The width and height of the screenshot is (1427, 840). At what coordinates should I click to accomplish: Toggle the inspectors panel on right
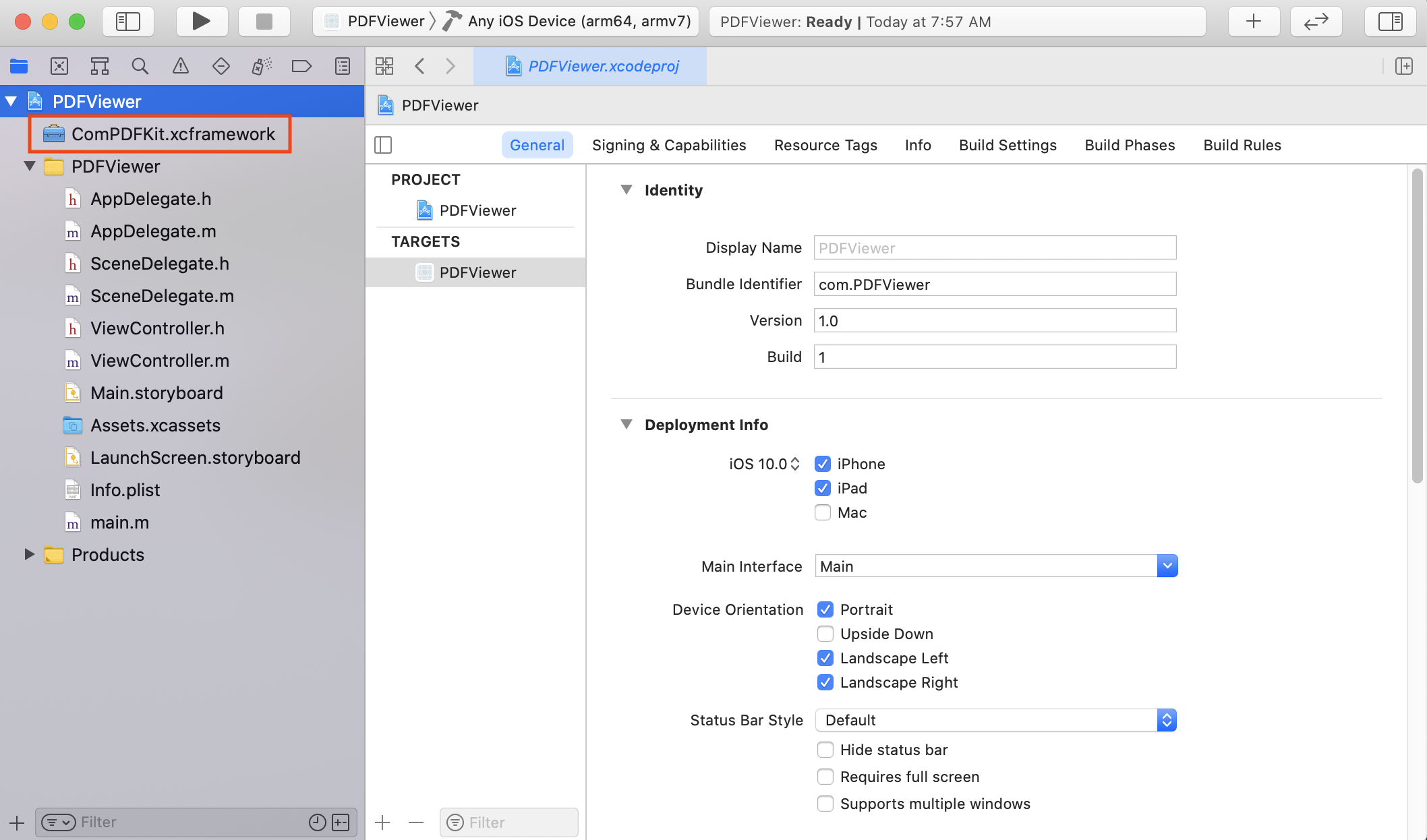1390,22
